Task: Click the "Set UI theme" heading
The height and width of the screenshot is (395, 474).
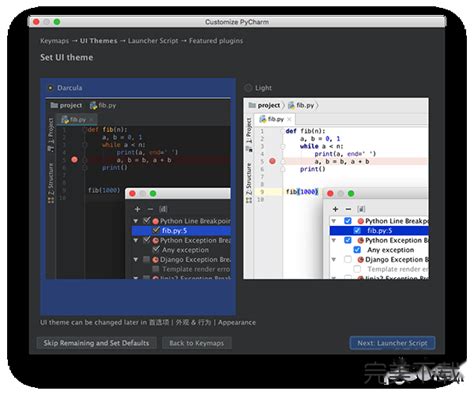Action: (67, 57)
